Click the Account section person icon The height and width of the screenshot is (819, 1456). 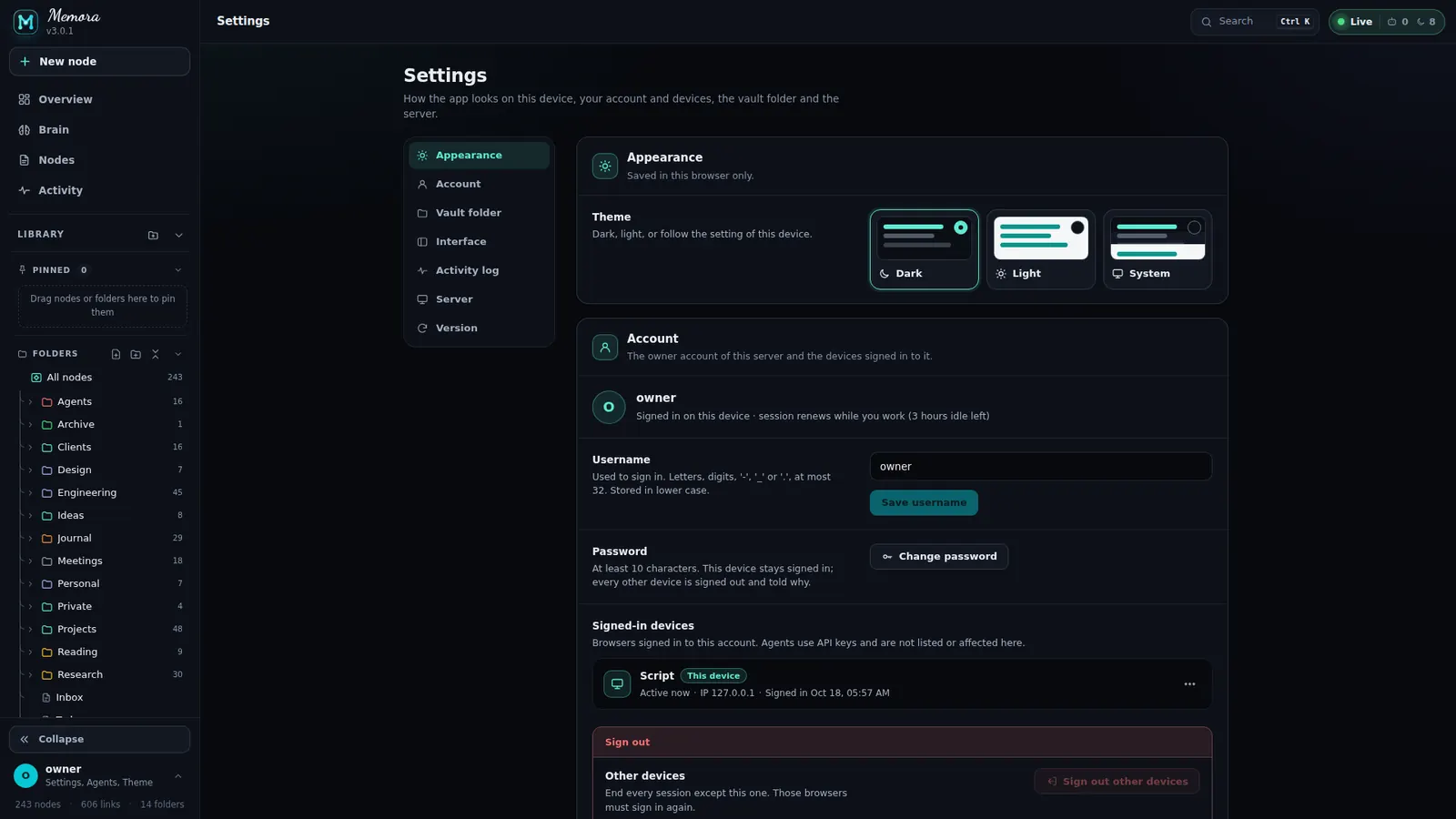click(x=605, y=347)
